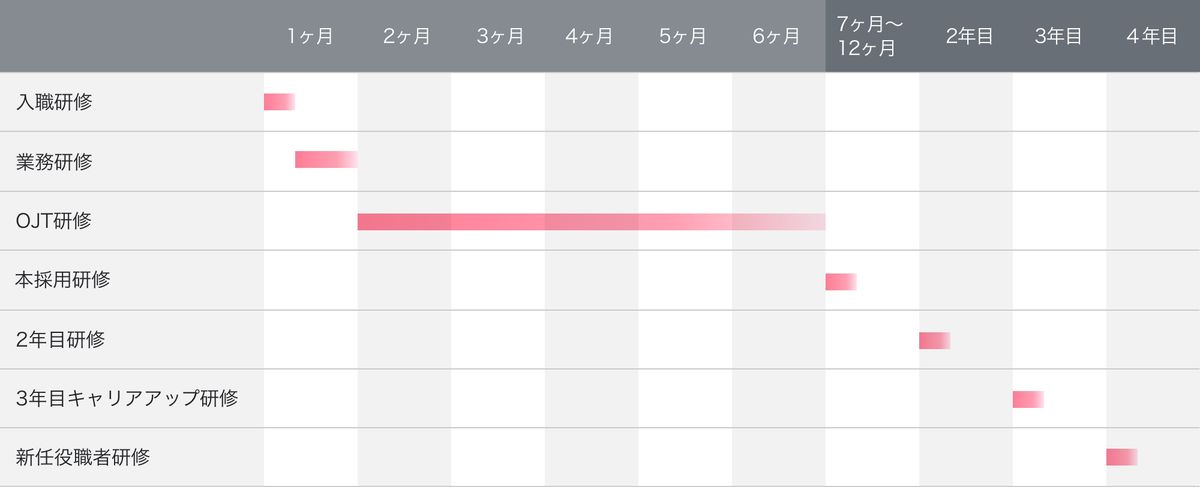Select the 業務研修 row label
This screenshot has height=487, width=1200.
pyautogui.click(x=55, y=161)
